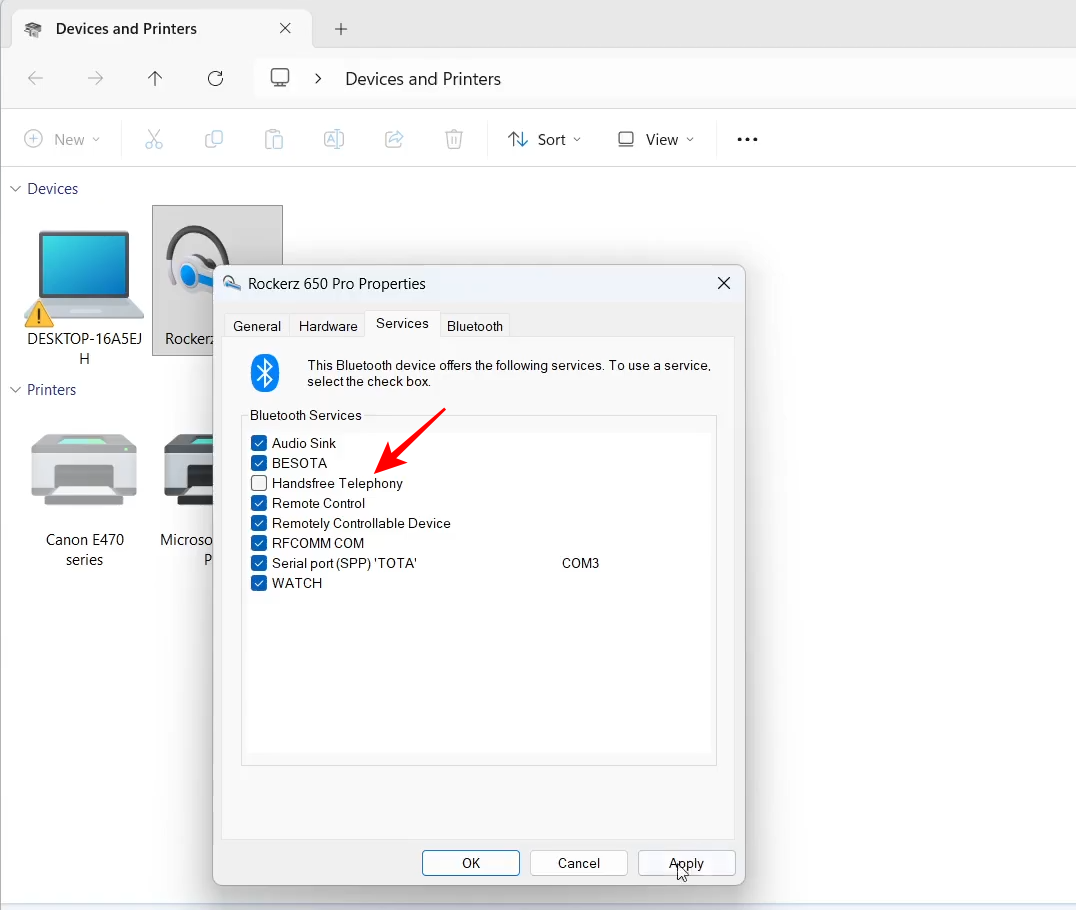
Task: Refresh the Devices and Printers view
Action: click(215, 79)
